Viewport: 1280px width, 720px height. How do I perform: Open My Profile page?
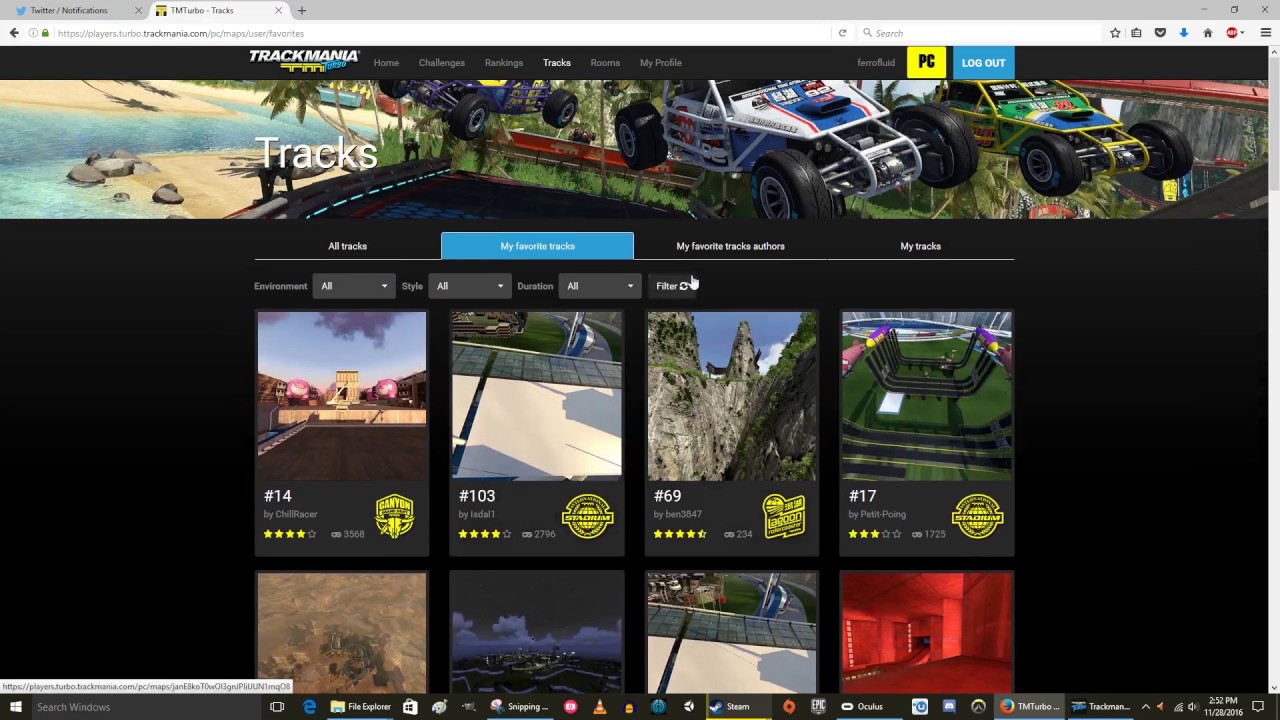661,63
